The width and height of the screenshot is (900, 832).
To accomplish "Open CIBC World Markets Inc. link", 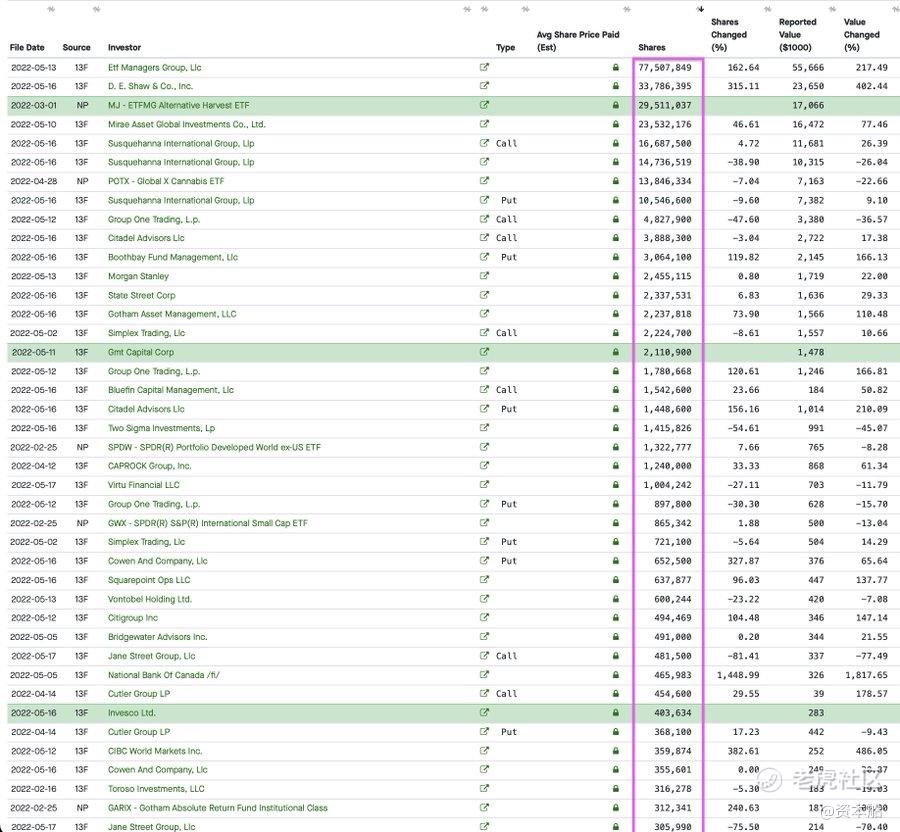I will (155, 751).
